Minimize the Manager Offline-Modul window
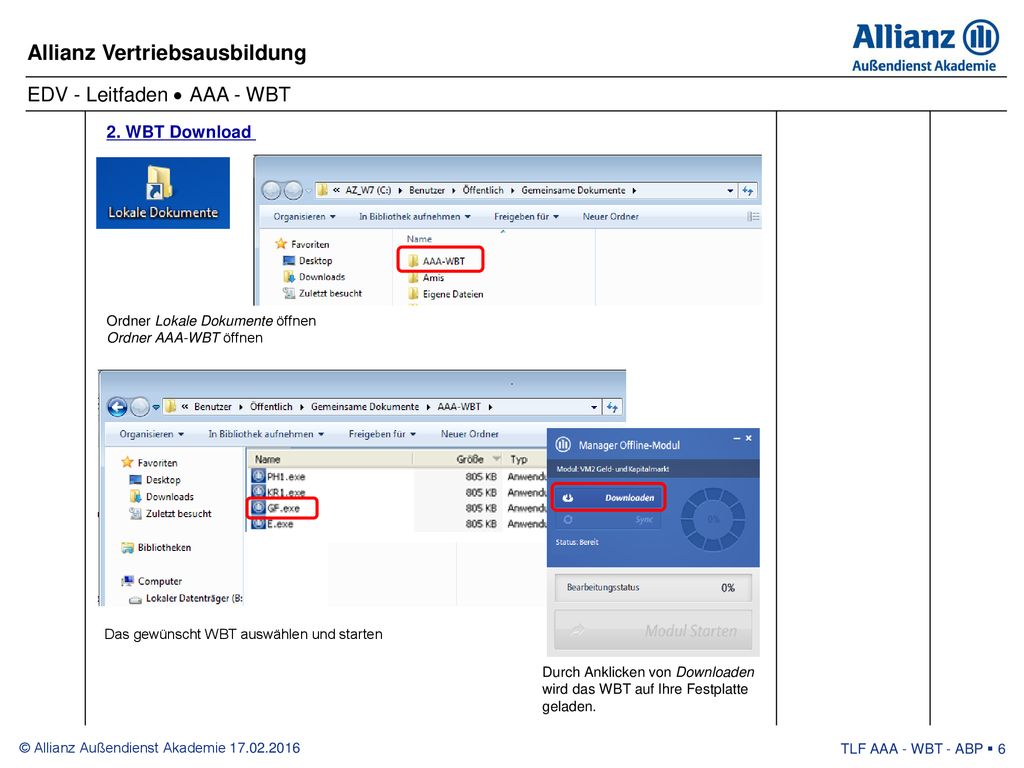 [737, 438]
